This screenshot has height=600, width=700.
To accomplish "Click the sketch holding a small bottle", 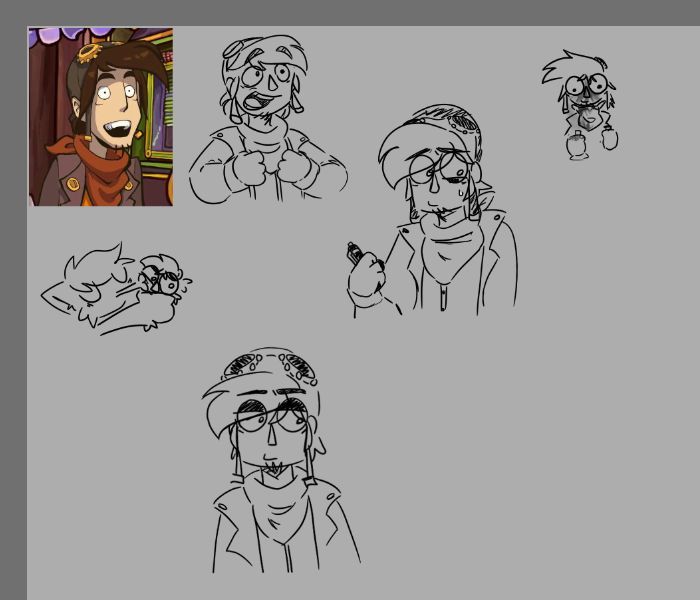I will coord(432,211).
